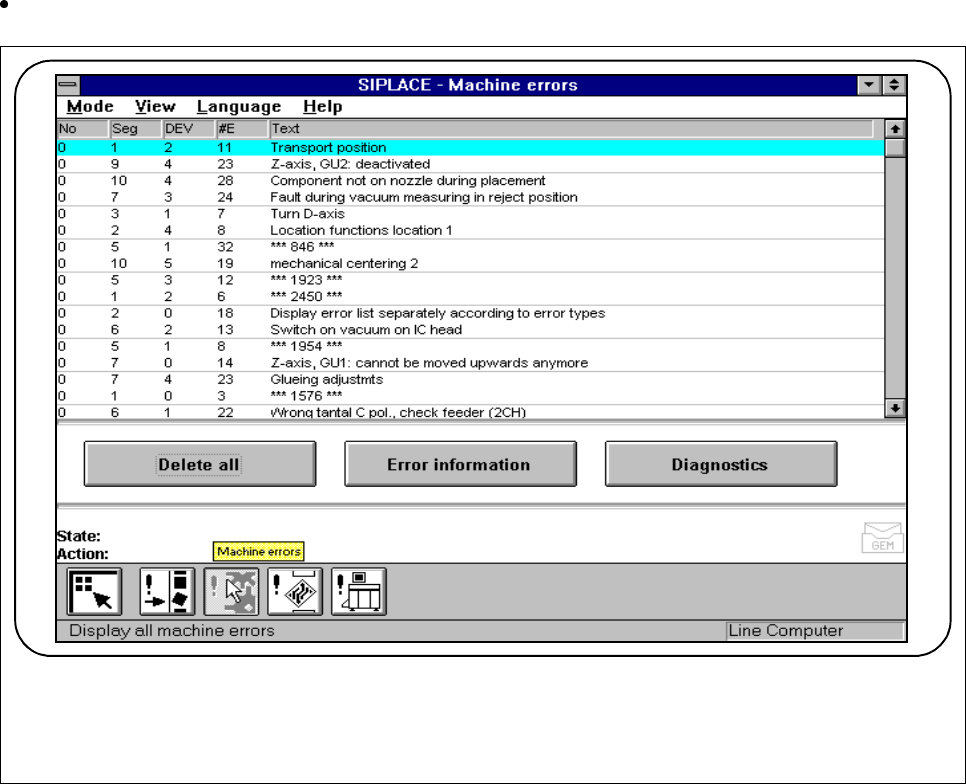Click the restore arrows button in title bar
The image size is (966, 784).
point(894,85)
